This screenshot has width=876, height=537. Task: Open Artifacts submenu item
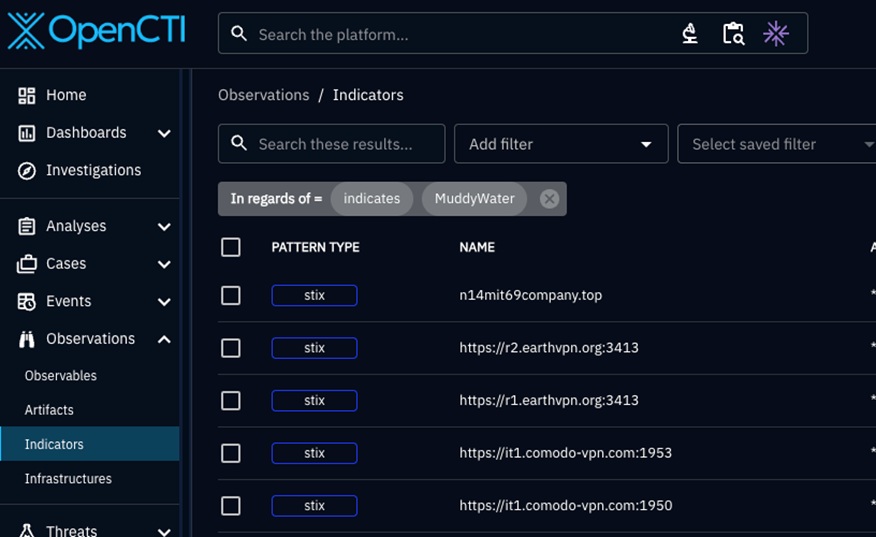click(x=49, y=410)
